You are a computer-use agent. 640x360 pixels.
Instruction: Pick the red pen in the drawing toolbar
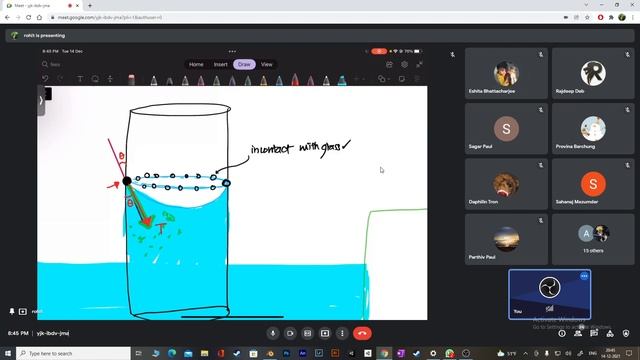(295, 79)
